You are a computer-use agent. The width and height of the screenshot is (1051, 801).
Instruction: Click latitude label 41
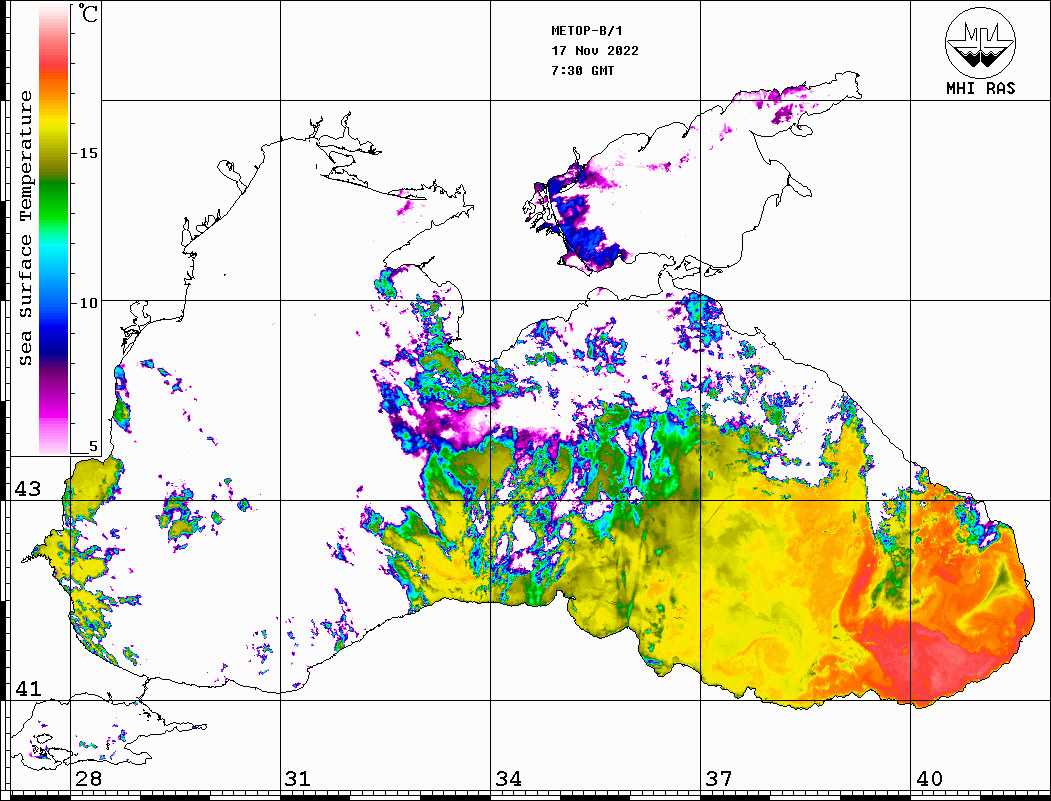(x=27, y=689)
